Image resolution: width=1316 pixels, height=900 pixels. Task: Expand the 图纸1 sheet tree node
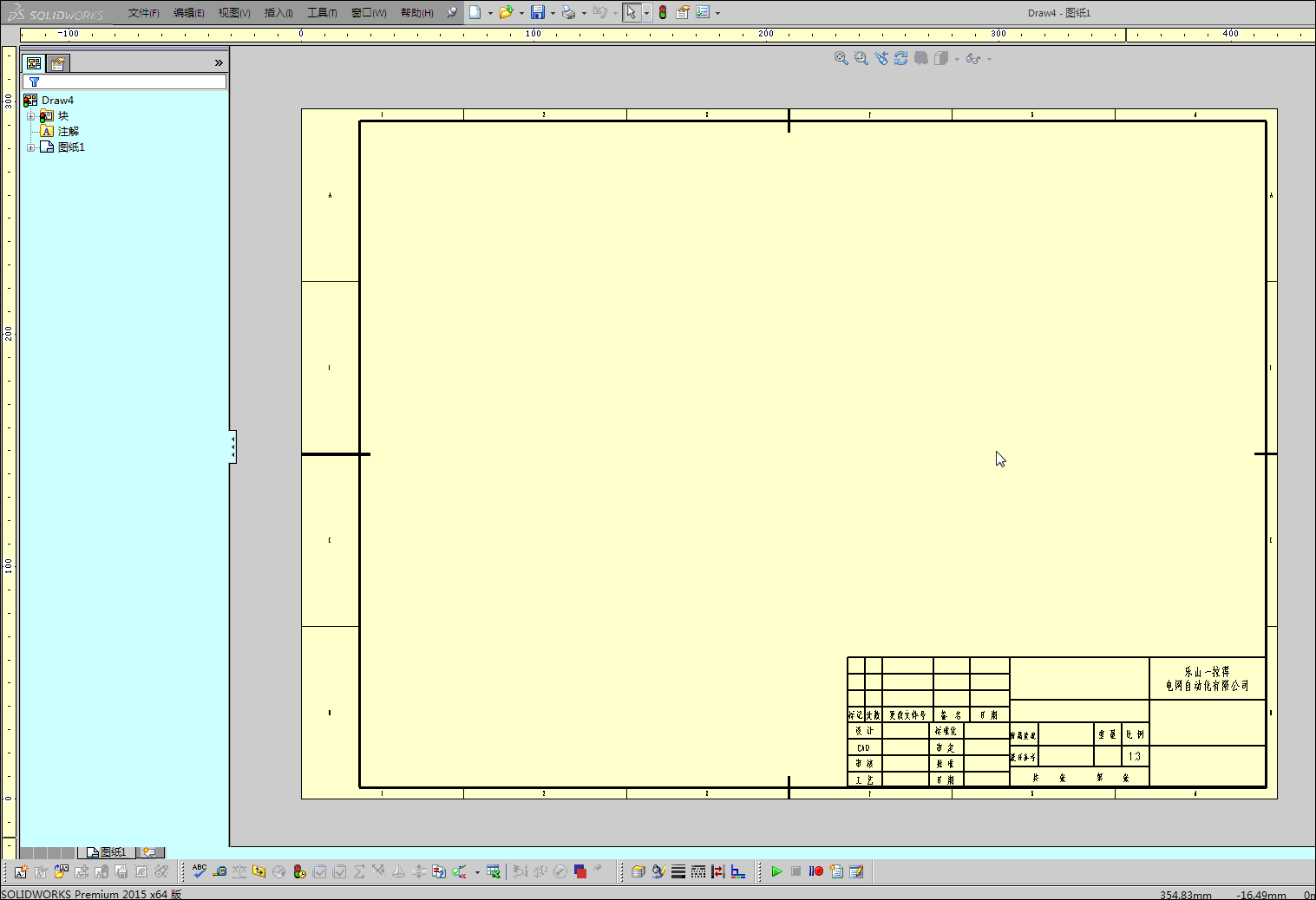[30, 147]
